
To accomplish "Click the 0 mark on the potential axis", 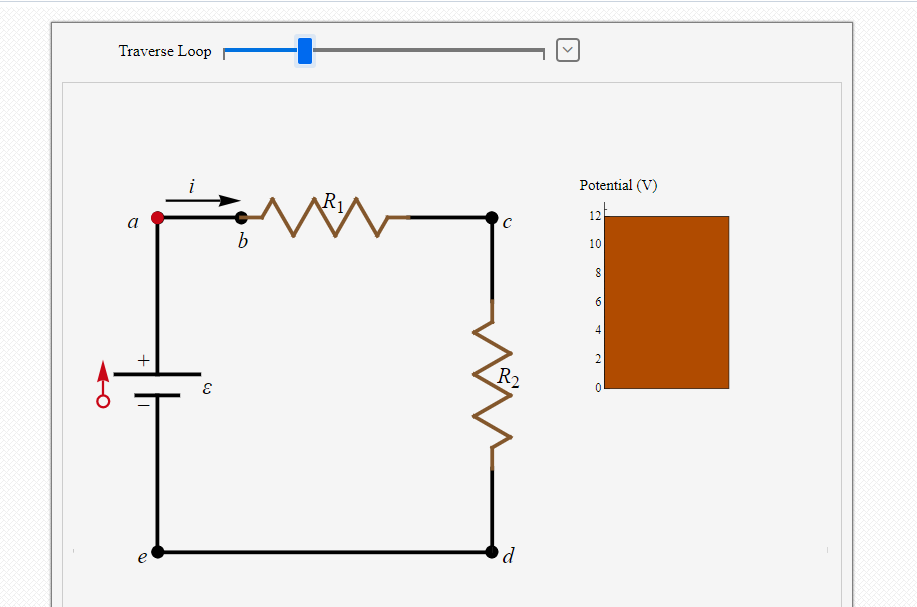I will (x=598, y=388).
